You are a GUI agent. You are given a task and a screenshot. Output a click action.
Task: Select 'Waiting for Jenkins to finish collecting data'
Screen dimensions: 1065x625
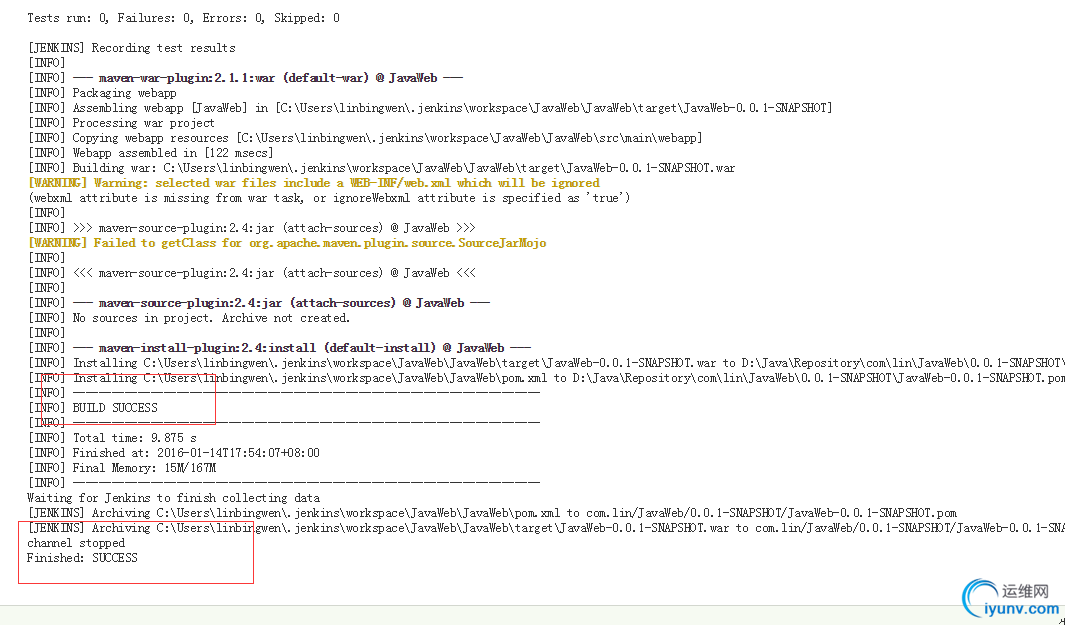(x=173, y=497)
